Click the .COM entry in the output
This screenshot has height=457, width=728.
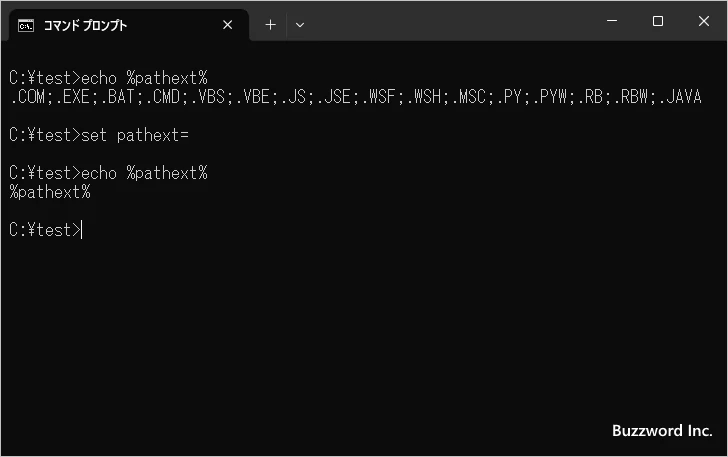point(27,97)
